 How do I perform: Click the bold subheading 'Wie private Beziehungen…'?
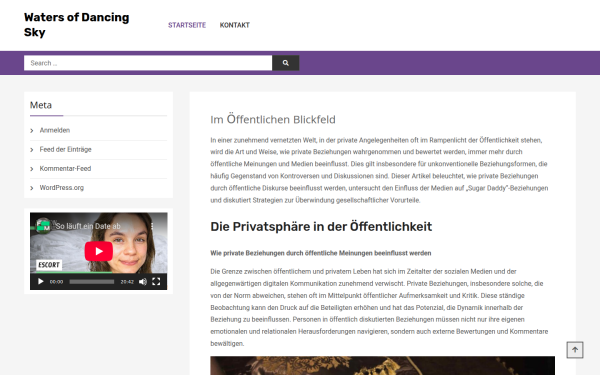[x=321, y=253]
